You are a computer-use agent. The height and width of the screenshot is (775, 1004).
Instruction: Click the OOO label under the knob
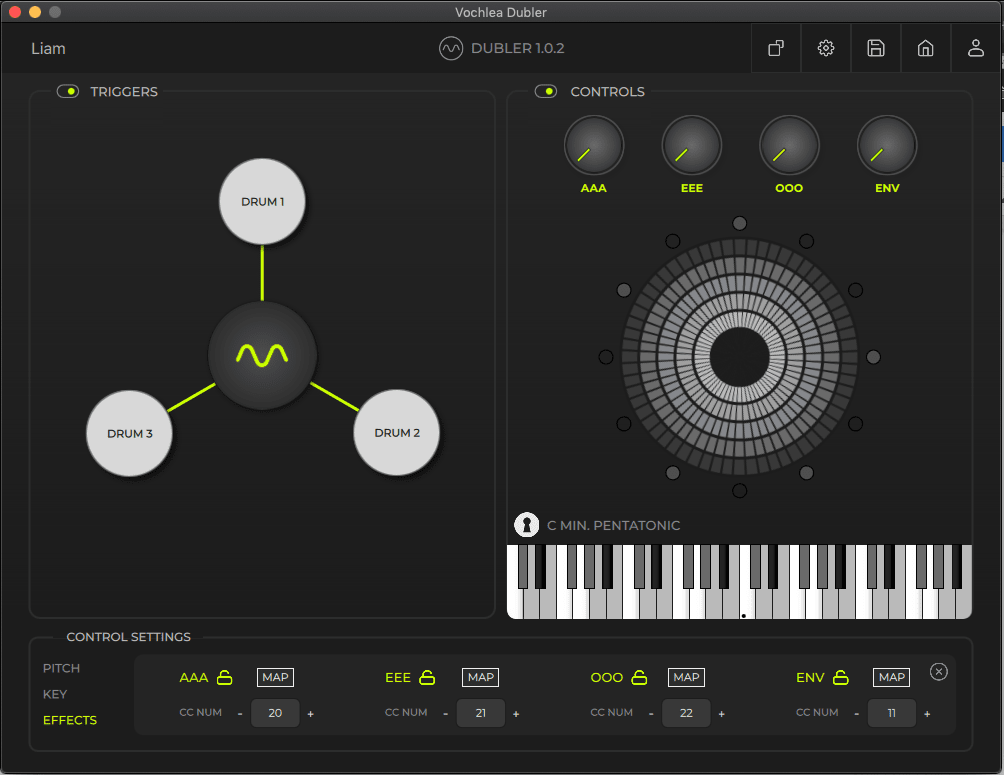tap(789, 188)
